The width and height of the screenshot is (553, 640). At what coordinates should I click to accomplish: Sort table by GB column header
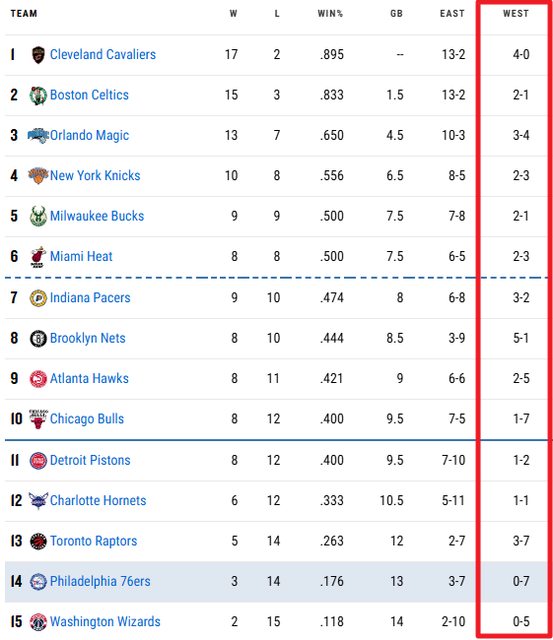tap(396, 13)
